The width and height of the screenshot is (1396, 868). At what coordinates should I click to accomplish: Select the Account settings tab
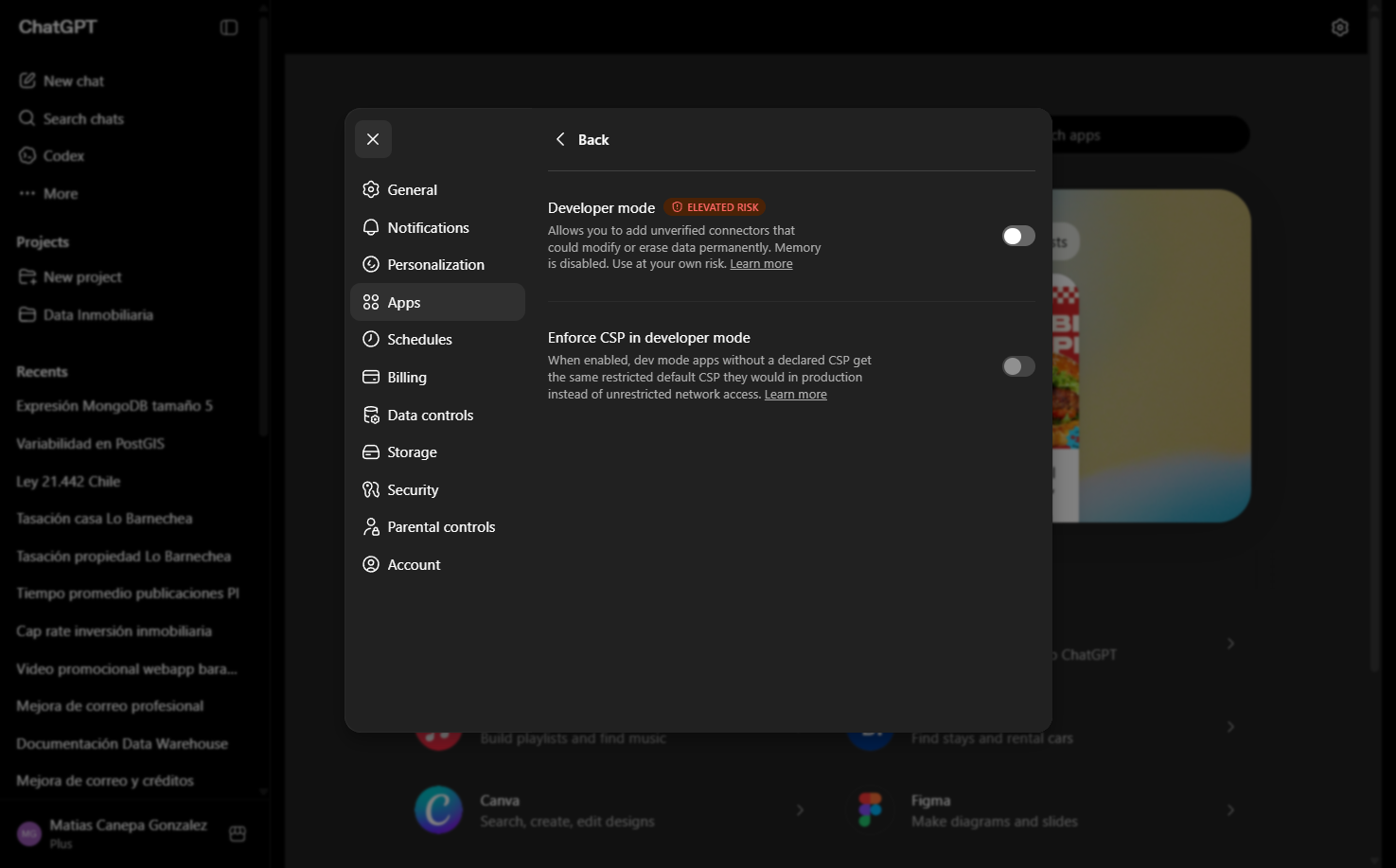437,565
